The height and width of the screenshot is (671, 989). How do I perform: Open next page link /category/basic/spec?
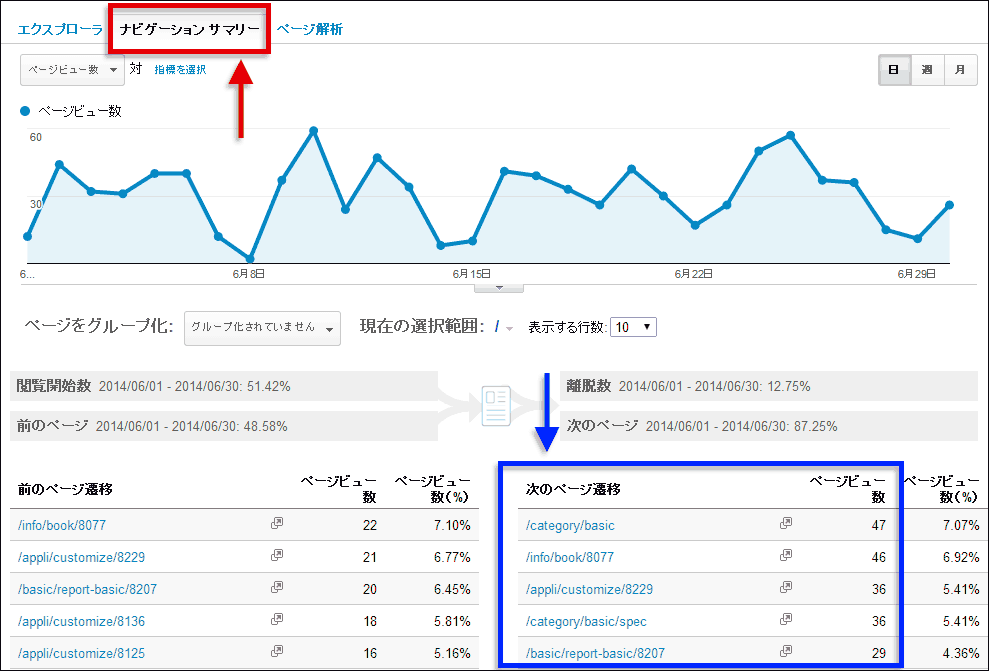click(586, 622)
